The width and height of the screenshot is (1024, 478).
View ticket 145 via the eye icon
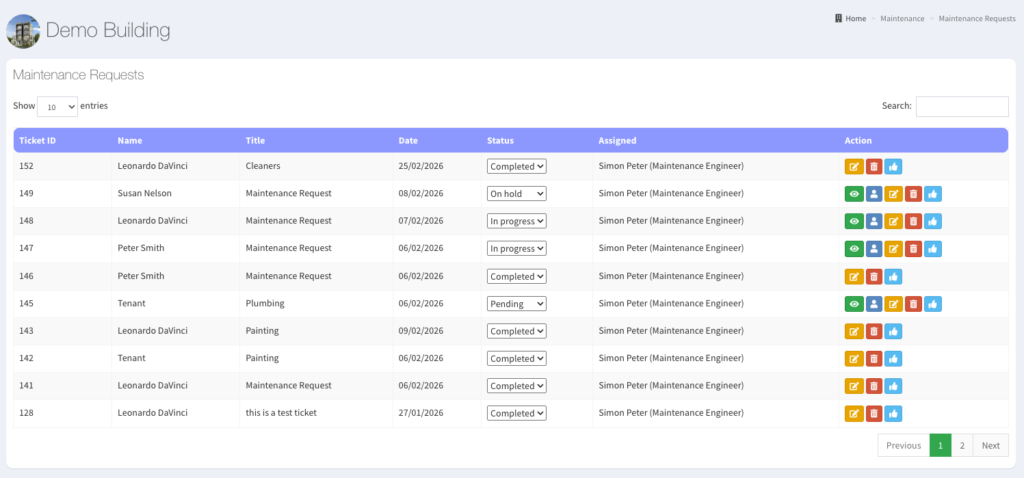click(854, 304)
